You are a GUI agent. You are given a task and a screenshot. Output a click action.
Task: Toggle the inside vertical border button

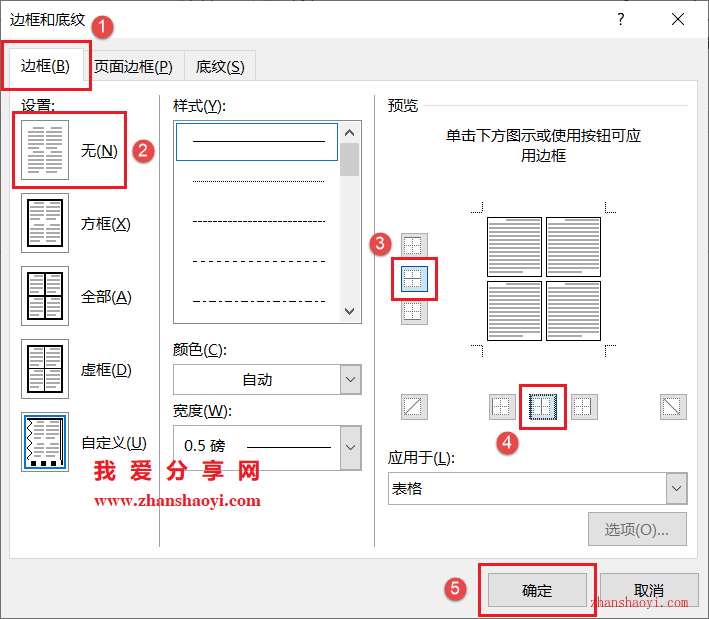(x=543, y=407)
